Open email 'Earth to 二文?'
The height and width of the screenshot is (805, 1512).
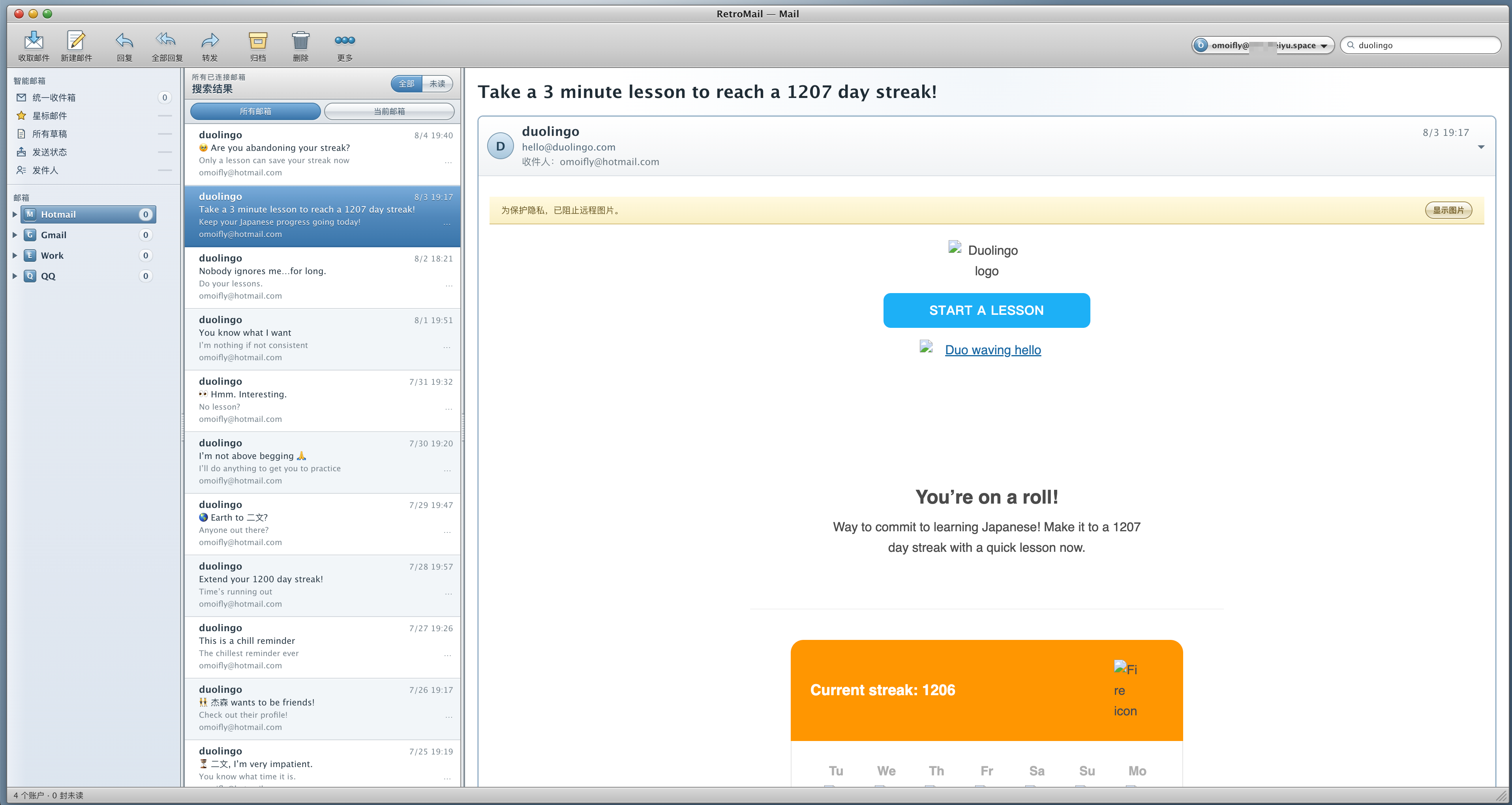[322, 524]
